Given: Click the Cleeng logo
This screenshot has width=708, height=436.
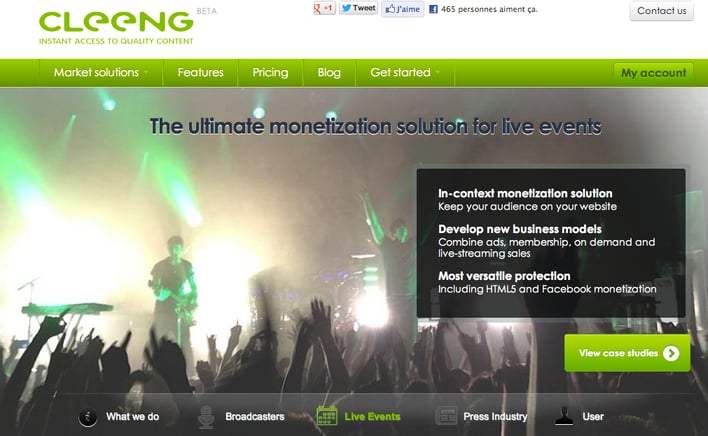Looking at the screenshot, I should [x=116, y=28].
